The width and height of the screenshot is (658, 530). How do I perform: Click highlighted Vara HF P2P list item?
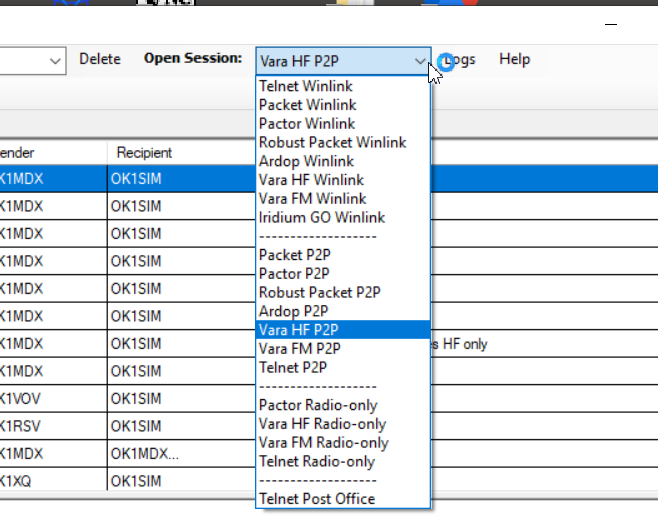343,330
